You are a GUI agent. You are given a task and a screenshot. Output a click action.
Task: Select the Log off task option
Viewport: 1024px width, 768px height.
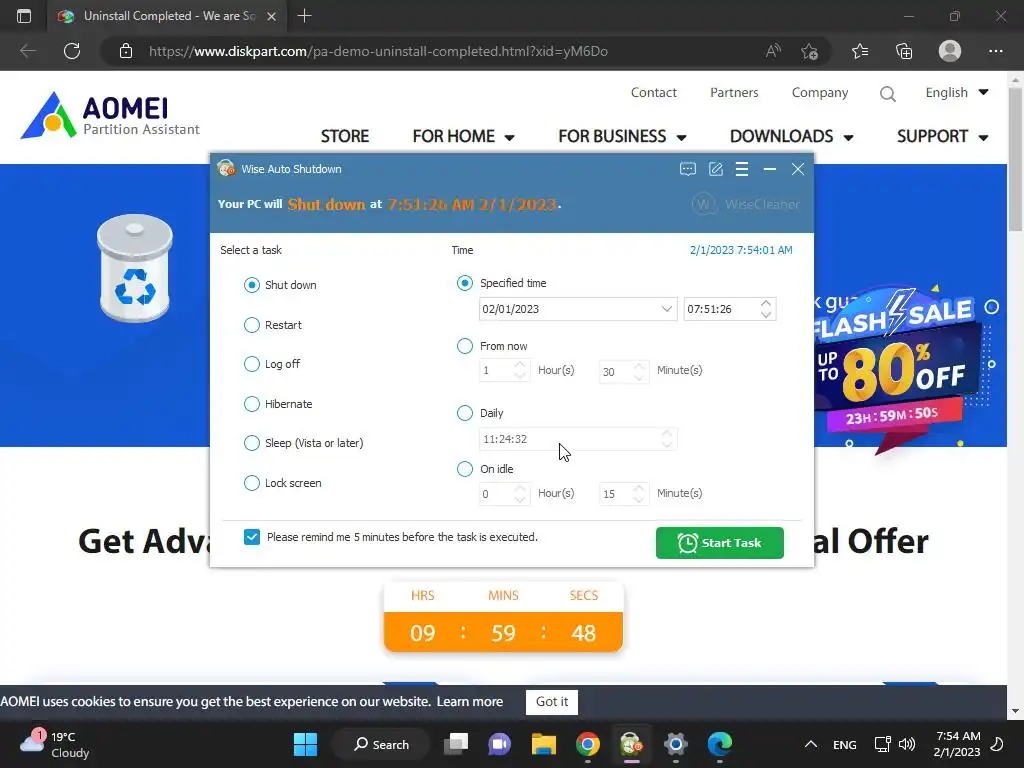[251, 364]
